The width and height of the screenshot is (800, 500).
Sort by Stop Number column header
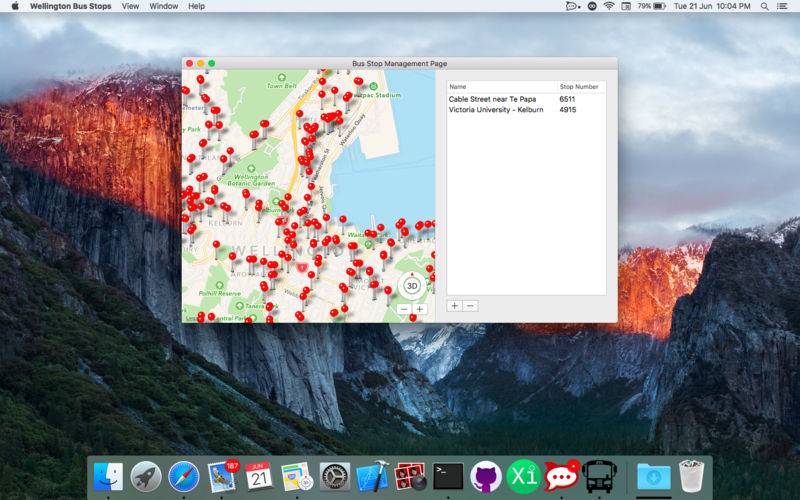(580, 87)
